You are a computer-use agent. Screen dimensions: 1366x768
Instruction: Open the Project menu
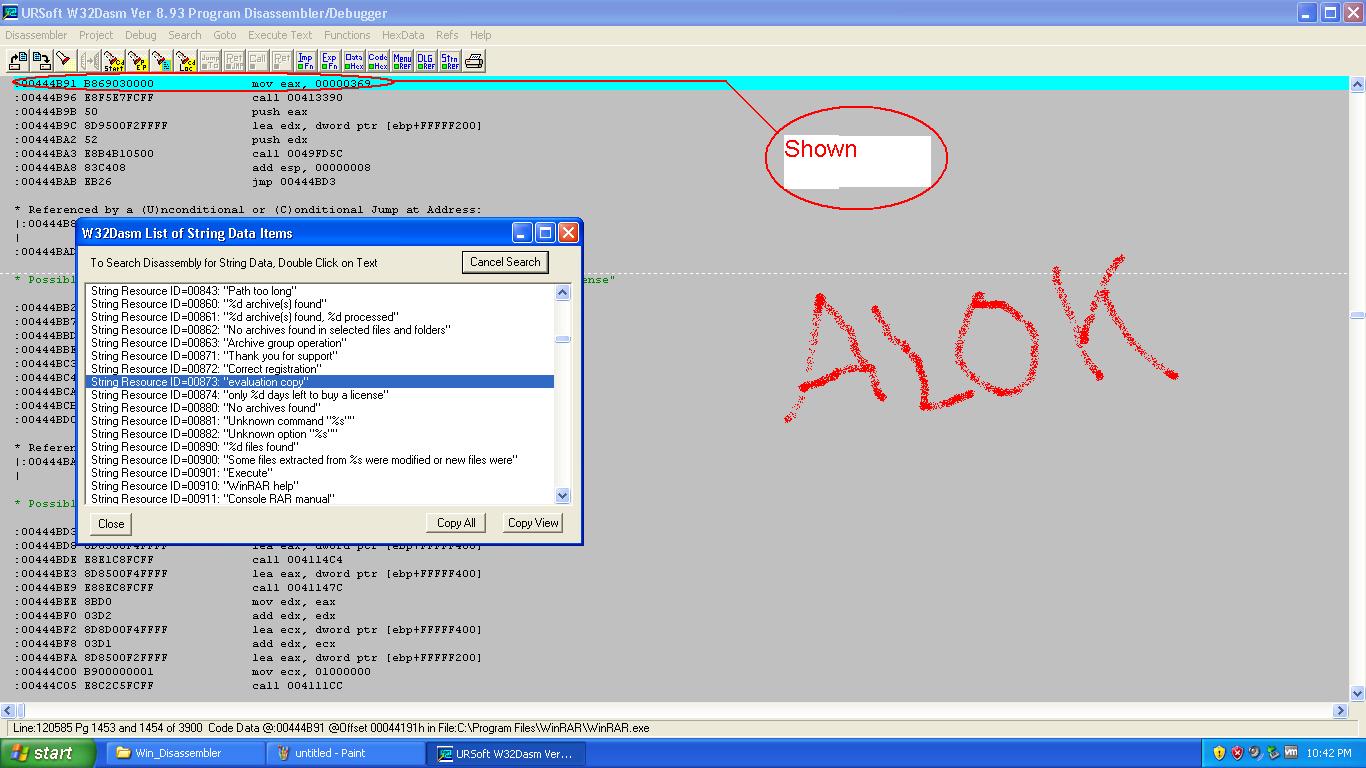(x=96, y=35)
